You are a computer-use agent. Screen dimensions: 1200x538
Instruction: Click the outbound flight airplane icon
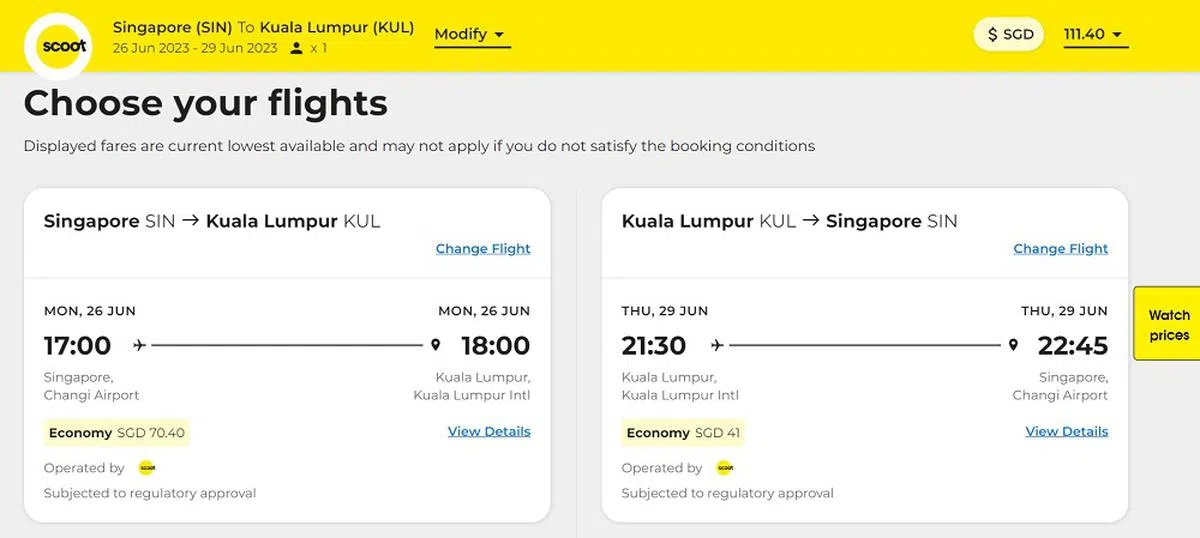(x=139, y=346)
